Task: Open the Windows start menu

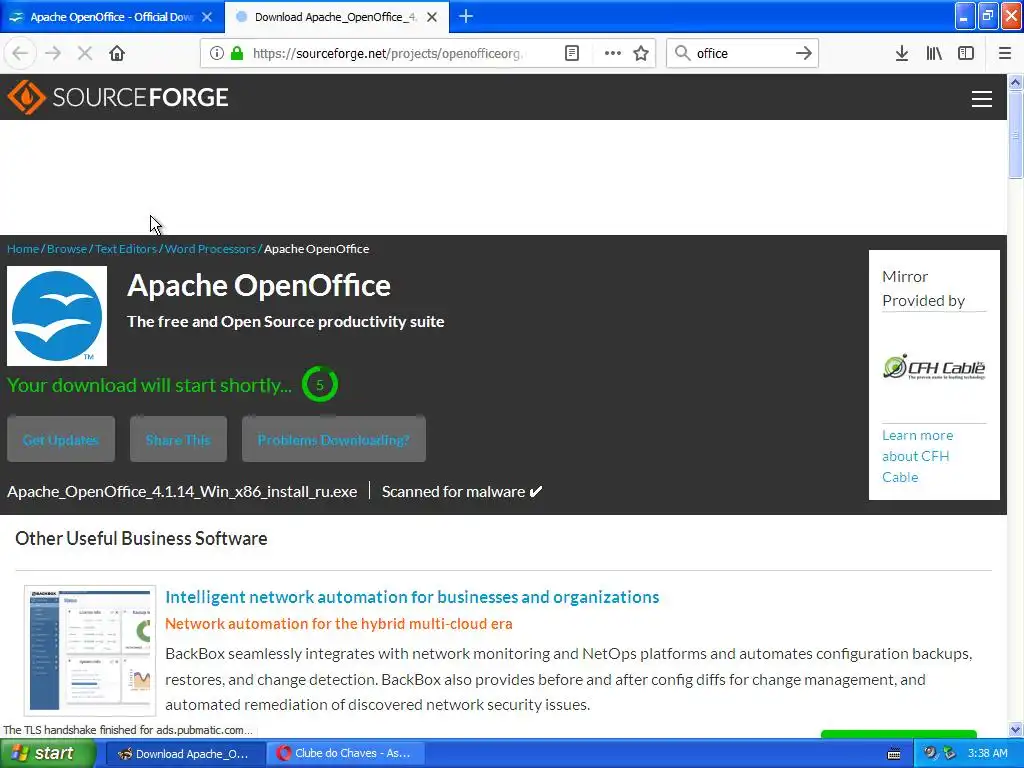Action: [48, 754]
